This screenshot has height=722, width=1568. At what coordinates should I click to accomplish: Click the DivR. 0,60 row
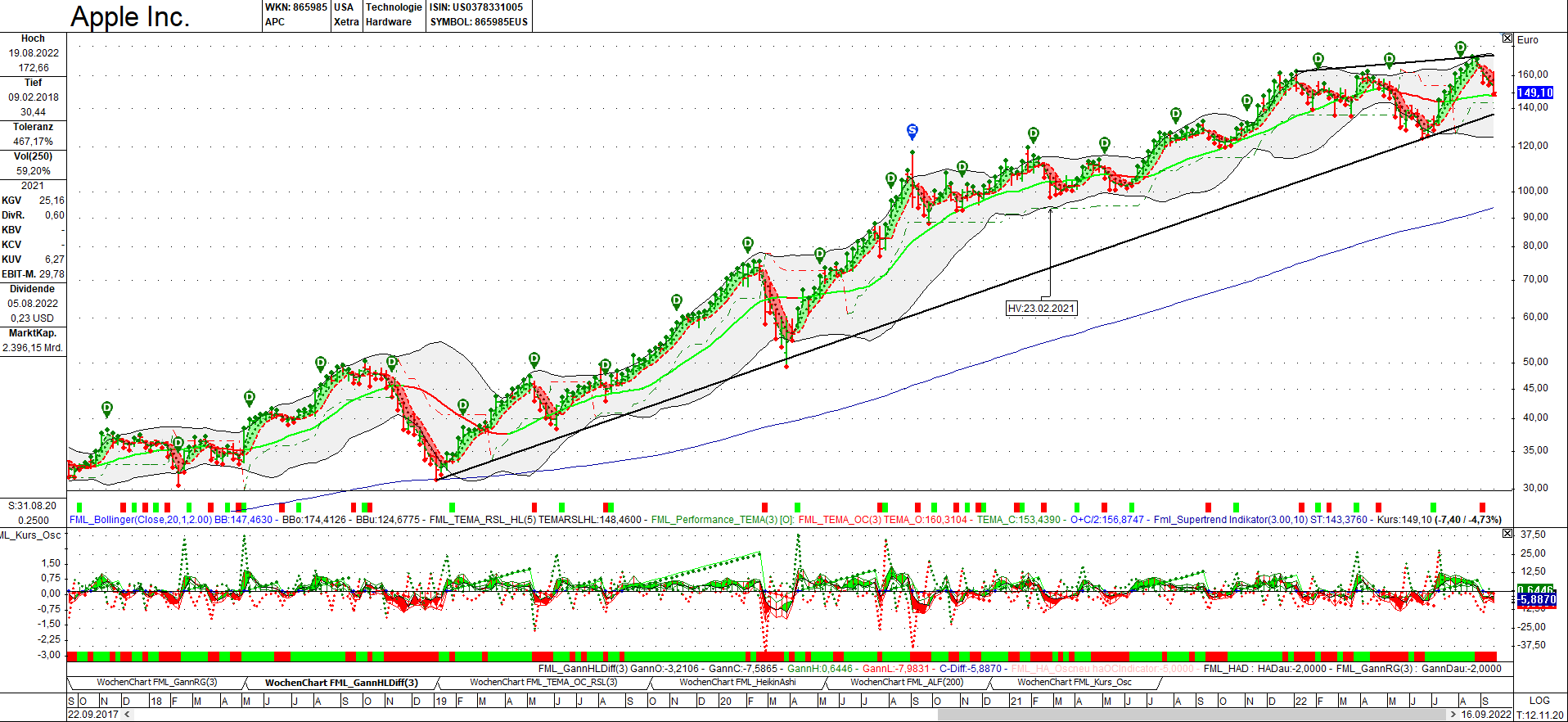(x=33, y=215)
